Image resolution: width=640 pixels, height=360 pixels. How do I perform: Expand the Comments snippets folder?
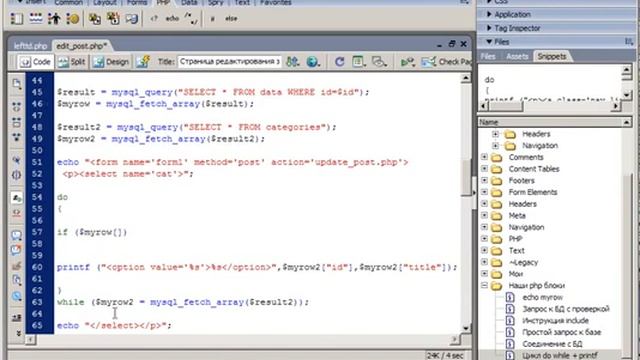484,157
